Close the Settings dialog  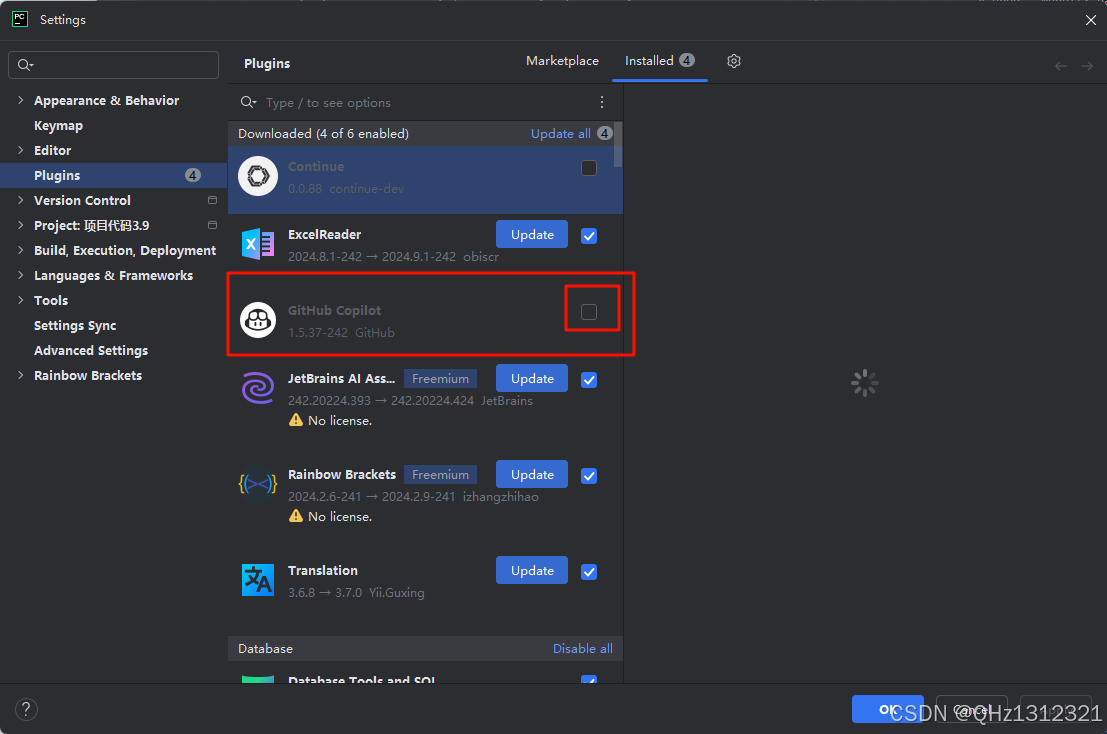pyautogui.click(x=1091, y=20)
